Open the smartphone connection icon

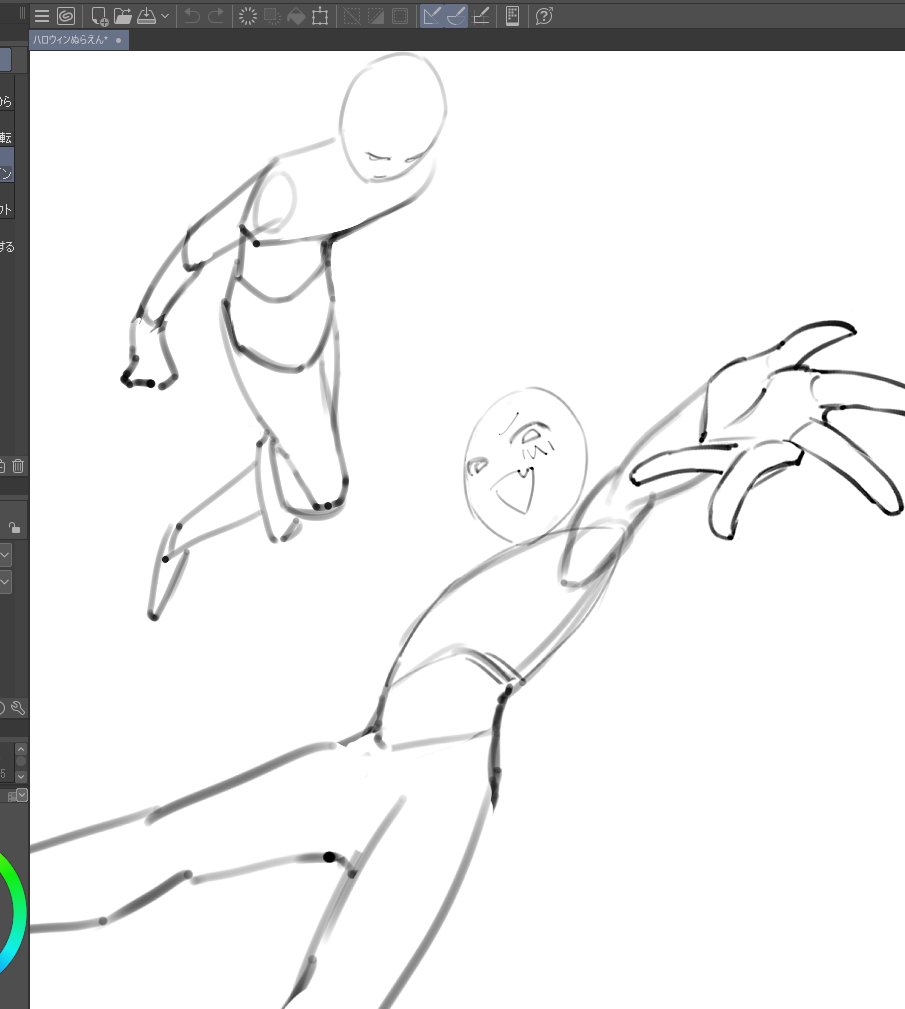(512, 16)
